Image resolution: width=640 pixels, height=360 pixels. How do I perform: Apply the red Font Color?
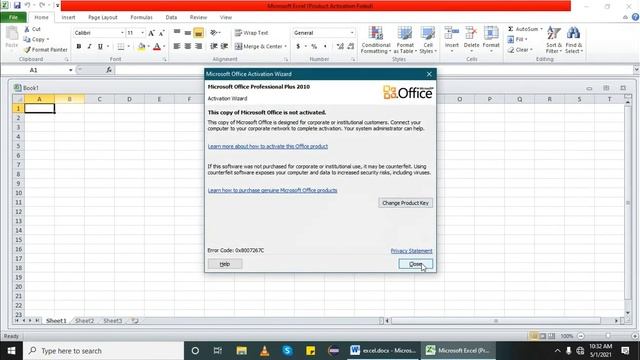(157, 47)
